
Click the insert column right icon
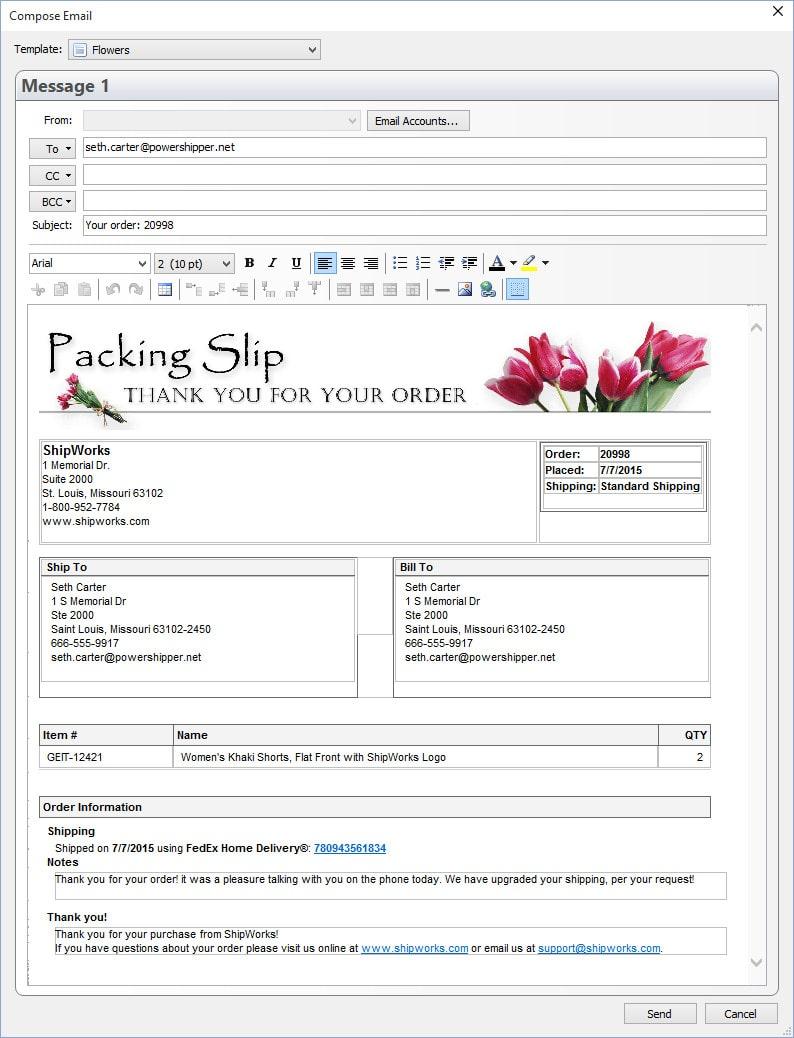(291, 289)
